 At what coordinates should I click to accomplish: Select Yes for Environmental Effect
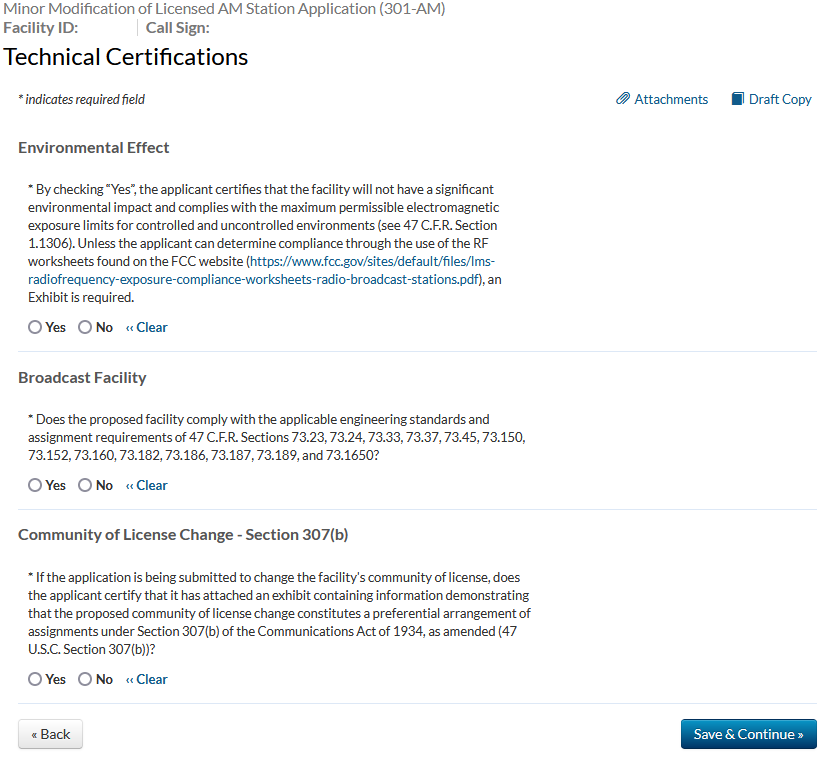tap(36, 327)
